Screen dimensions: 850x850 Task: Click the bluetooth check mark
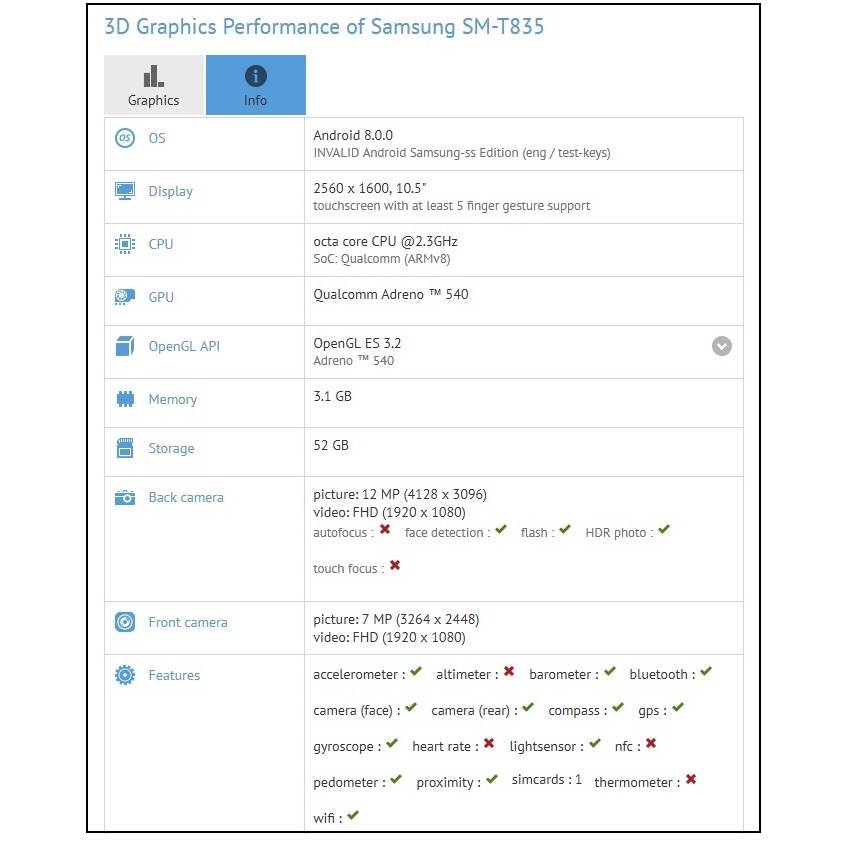[706, 671]
